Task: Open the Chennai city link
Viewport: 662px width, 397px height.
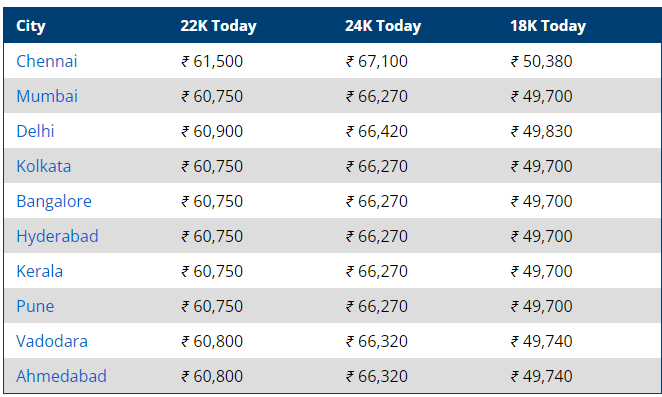Action: click(x=47, y=61)
